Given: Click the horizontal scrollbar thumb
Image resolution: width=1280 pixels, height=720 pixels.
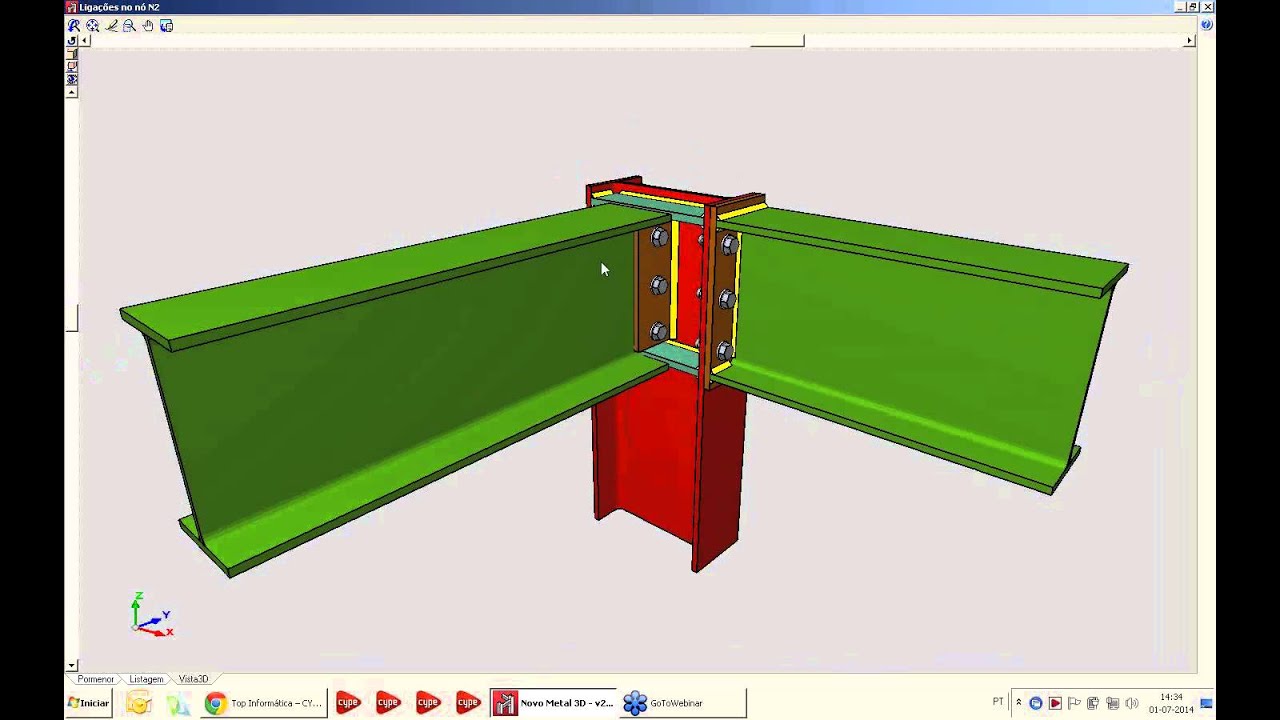Looking at the screenshot, I should click(777, 41).
